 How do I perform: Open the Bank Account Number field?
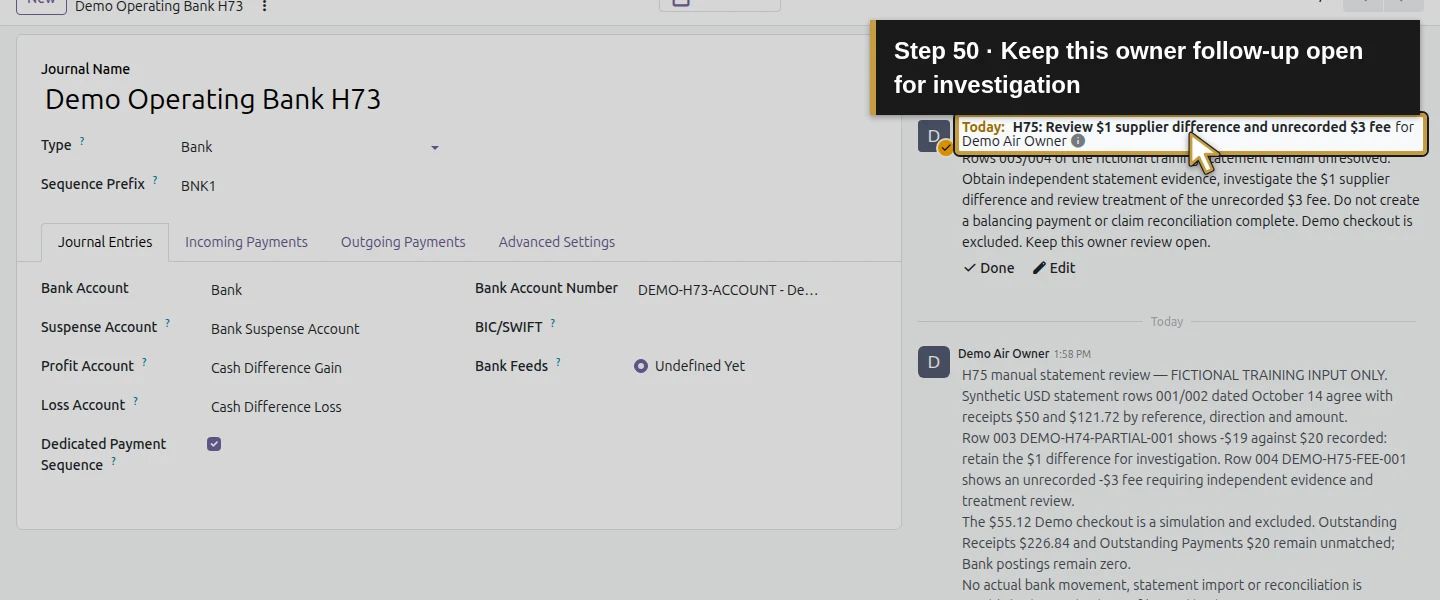tap(728, 290)
